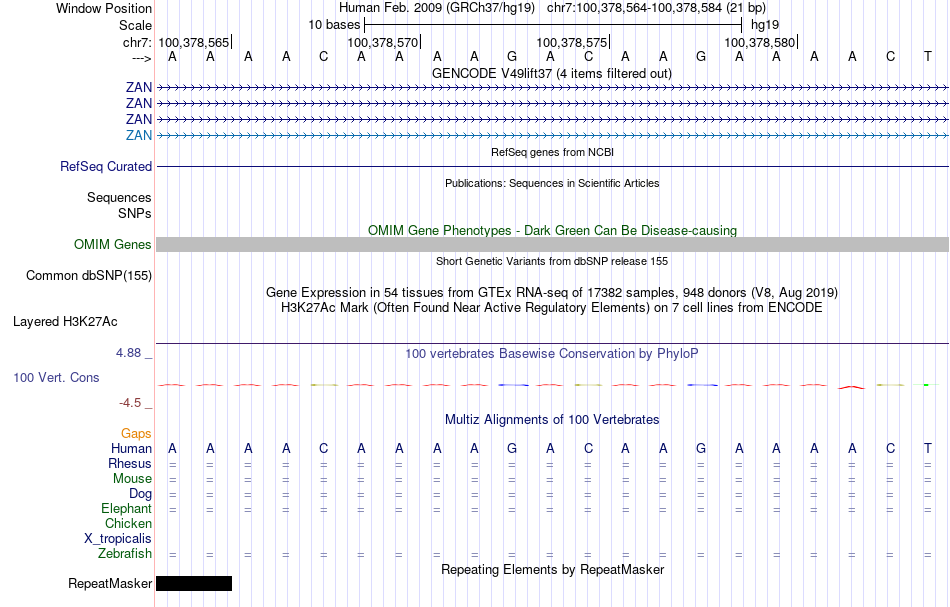Open the RefSeq Curated track label

(106, 167)
